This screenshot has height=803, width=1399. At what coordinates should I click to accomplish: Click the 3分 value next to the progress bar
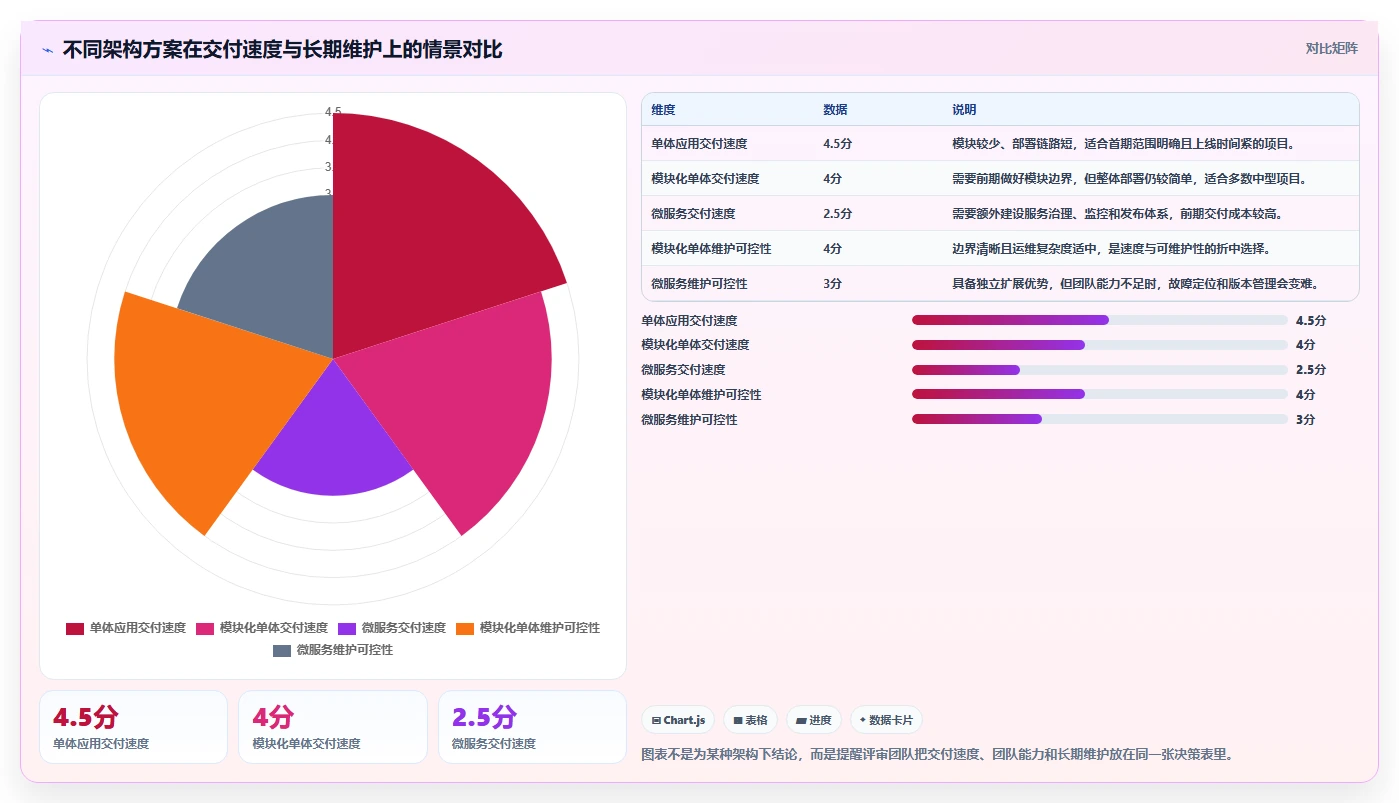point(1305,420)
